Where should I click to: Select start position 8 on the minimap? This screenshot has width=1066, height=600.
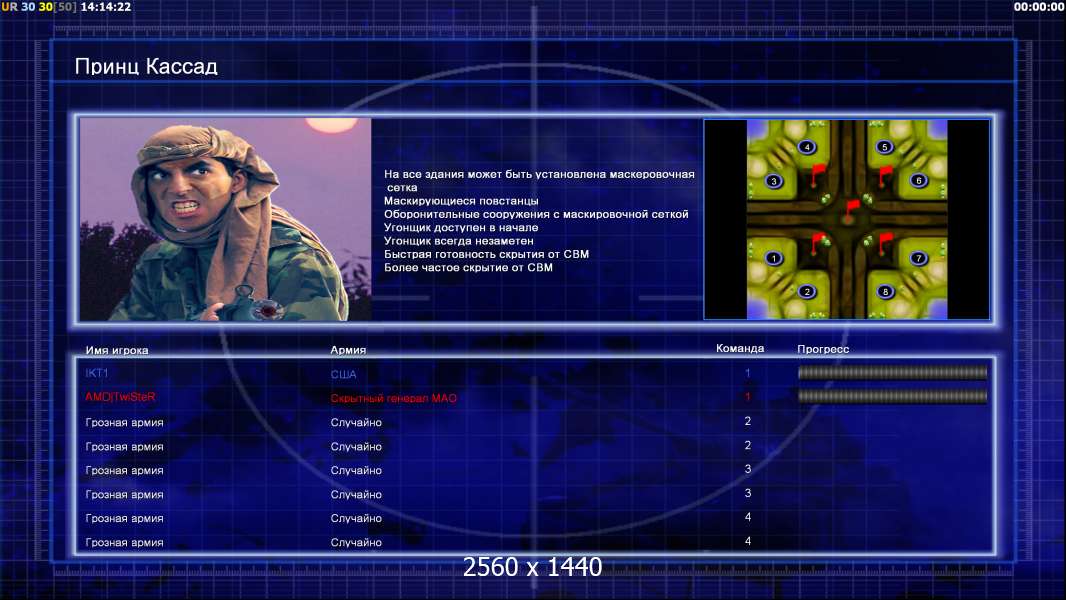click(884, 292)
